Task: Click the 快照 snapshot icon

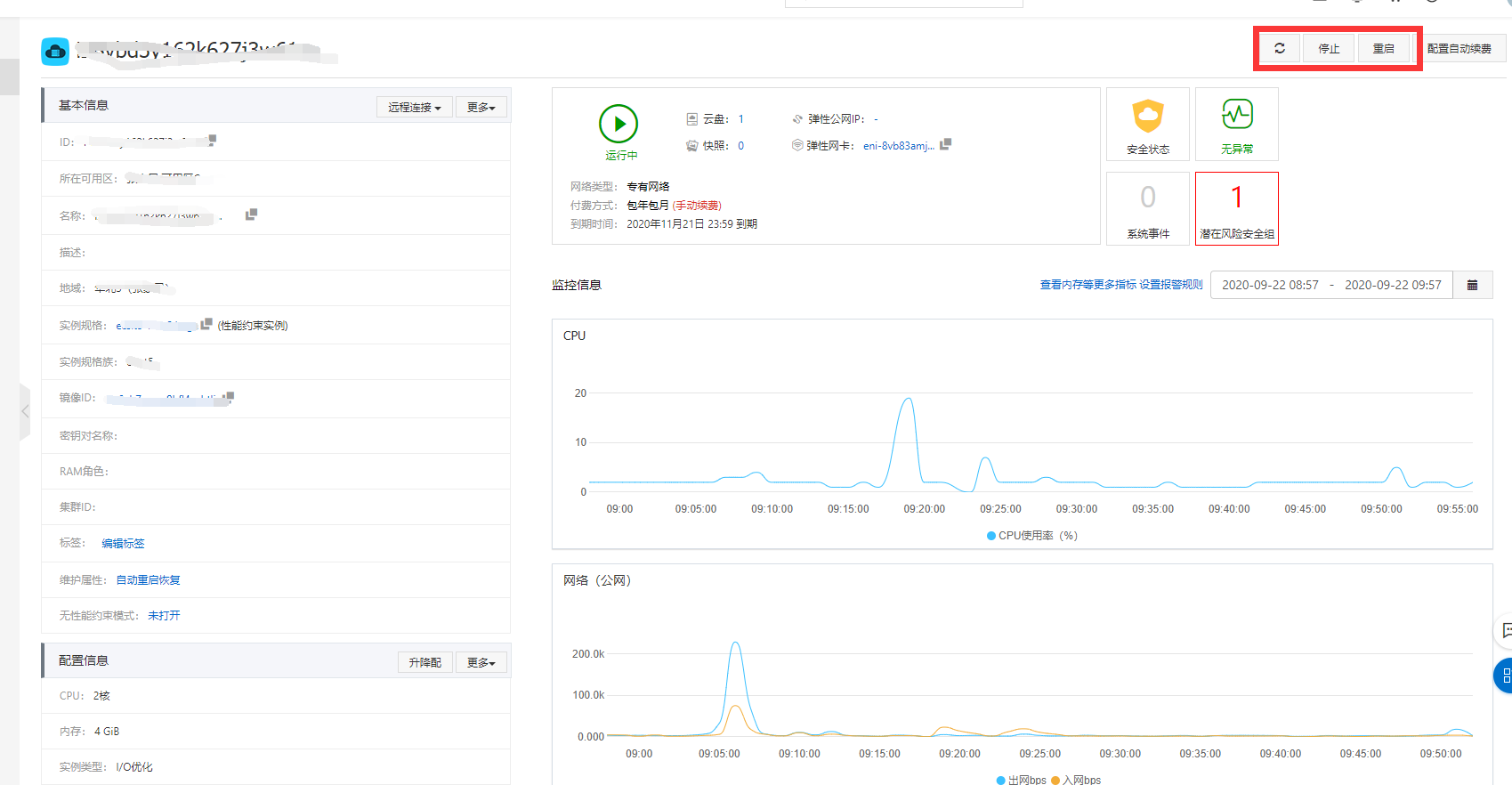Action: (x=691, y=145)
